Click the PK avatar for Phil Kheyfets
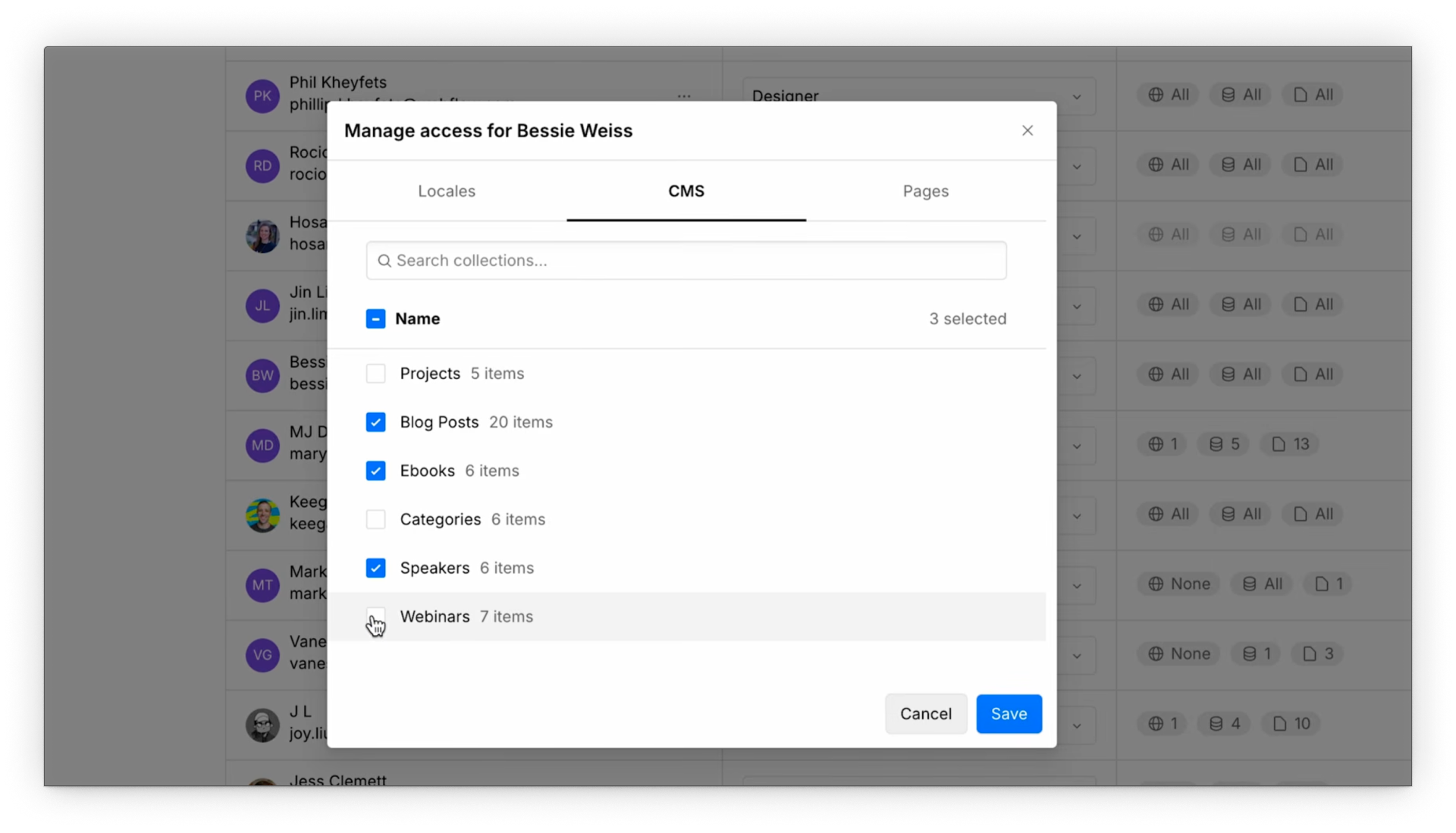This screenshot has height=833, width=1456. [262, 96]
